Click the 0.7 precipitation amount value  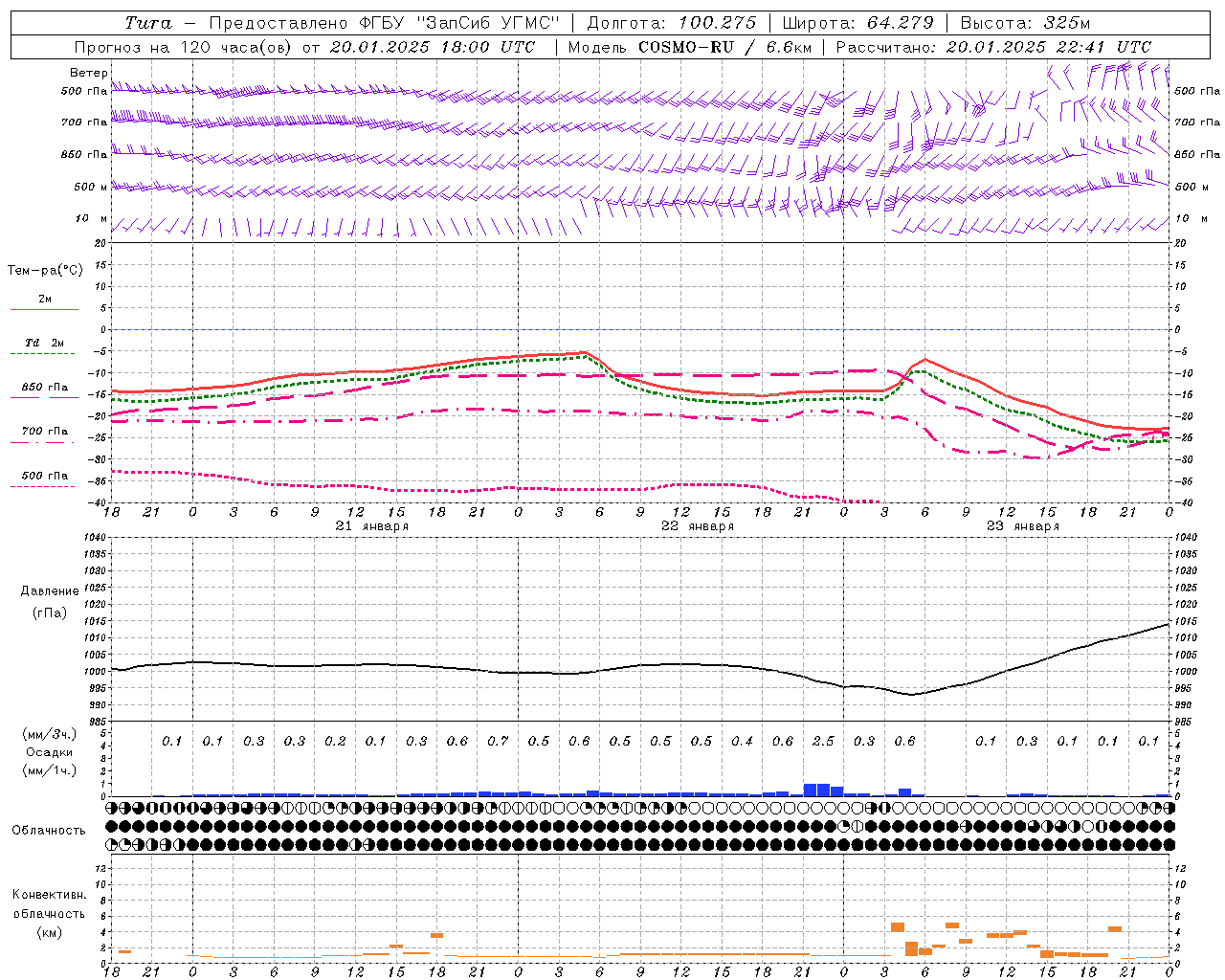click(x=498, y=741)
